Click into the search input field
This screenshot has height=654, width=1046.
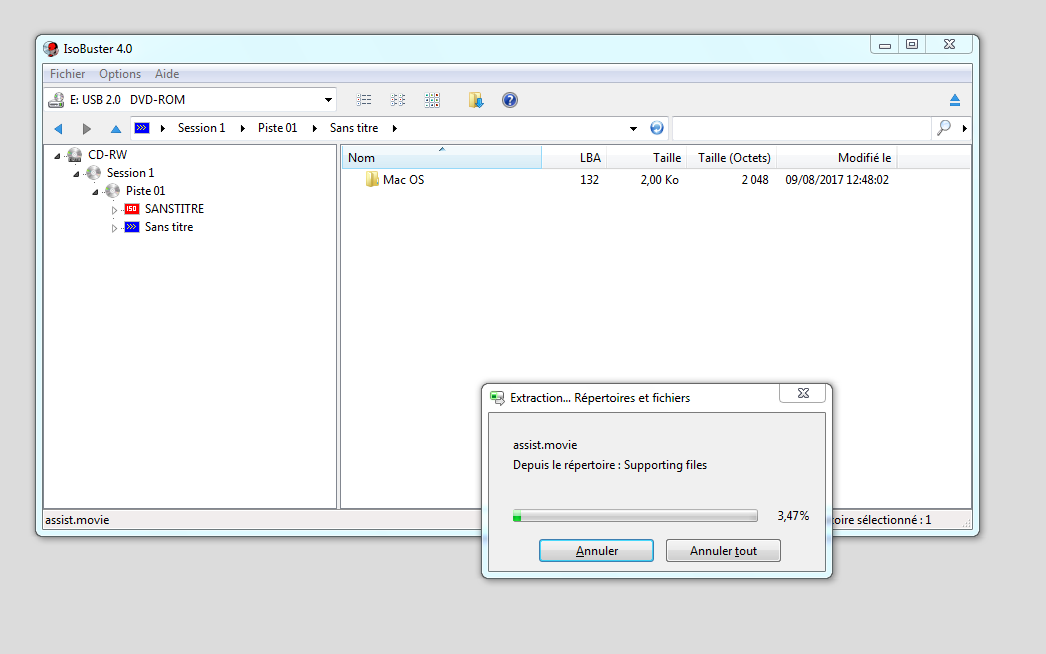pyautogui.click(x=801, y=128)
